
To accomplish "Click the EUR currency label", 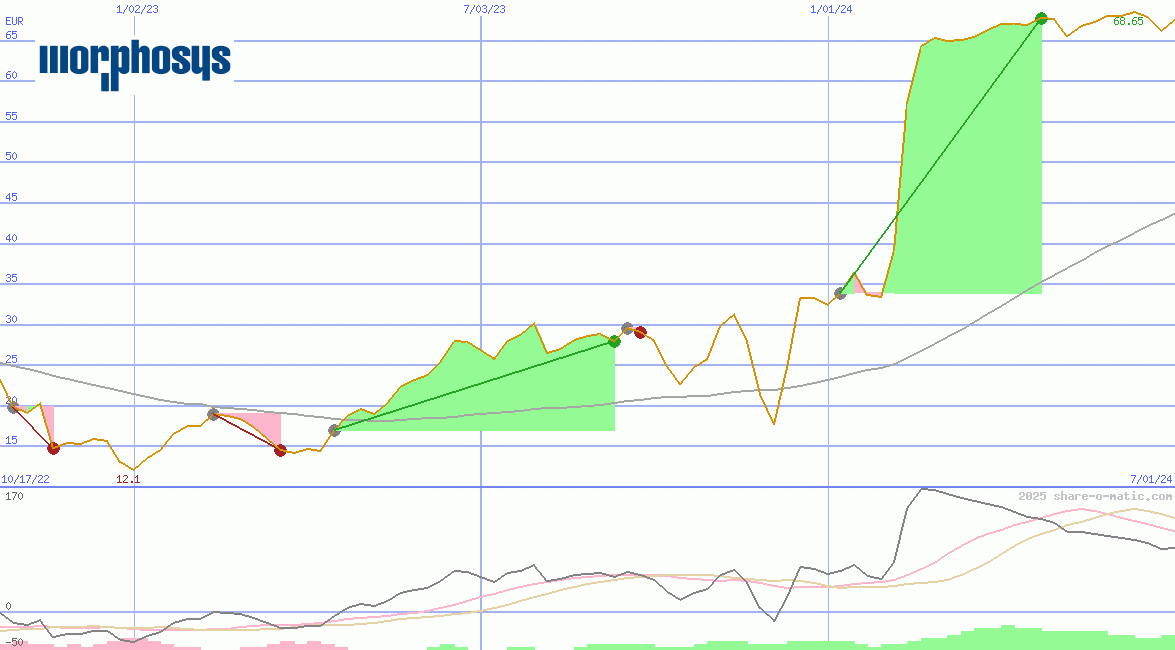I will pyautogui.click(x=13, y=20).
